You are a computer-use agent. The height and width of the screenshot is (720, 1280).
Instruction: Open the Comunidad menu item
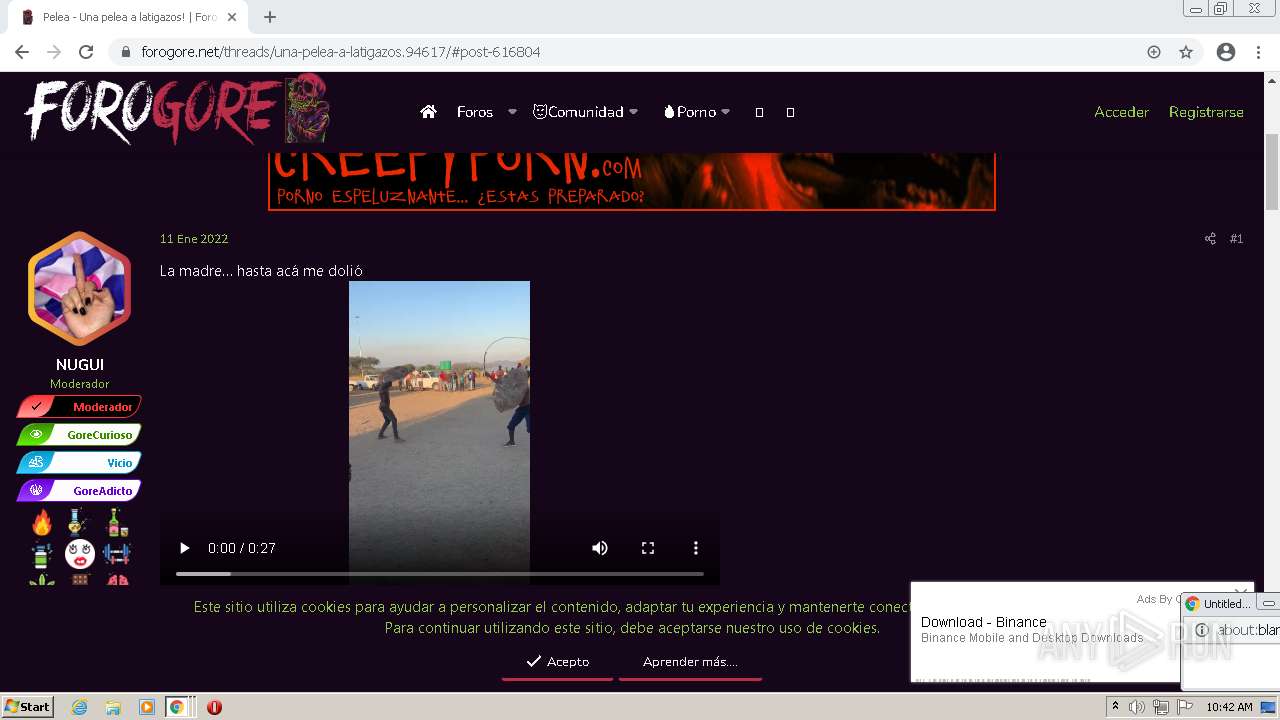(x=578, y=112)
